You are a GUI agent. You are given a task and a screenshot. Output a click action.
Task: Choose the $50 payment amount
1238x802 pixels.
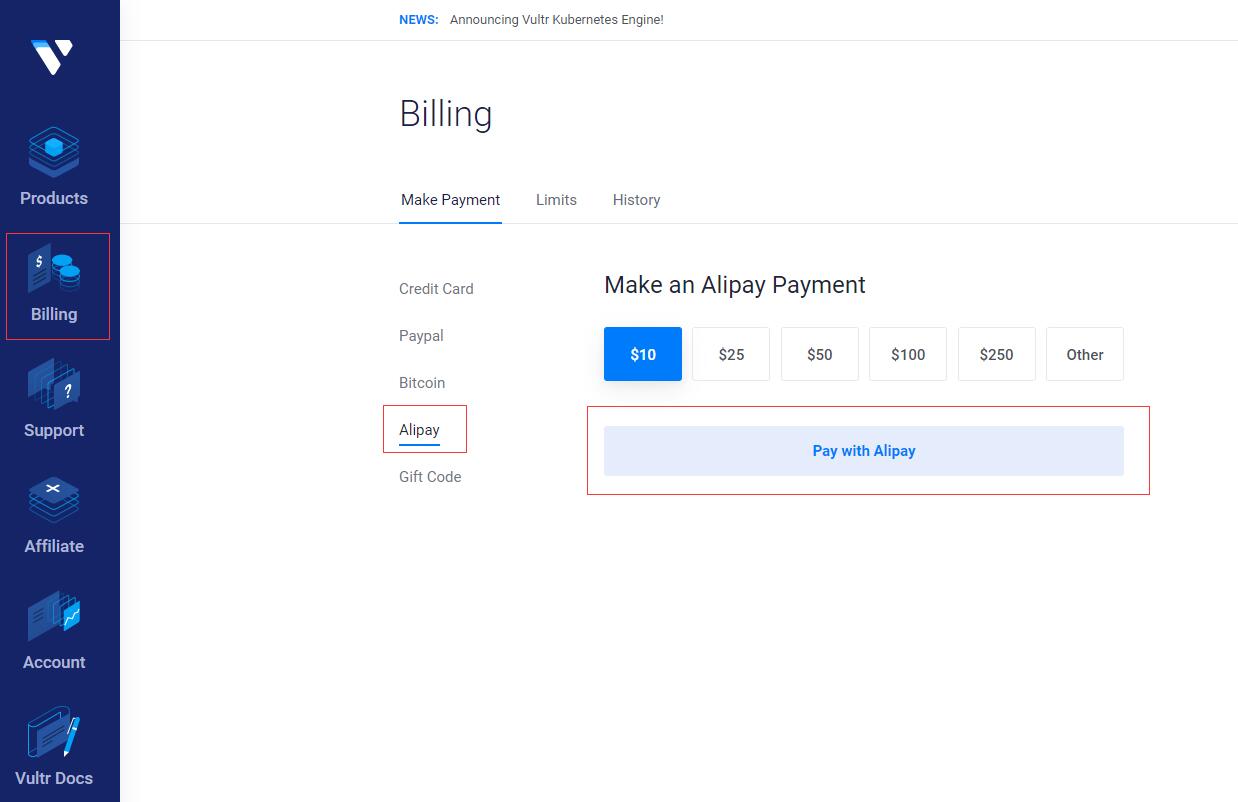click(x=820, y=354)
